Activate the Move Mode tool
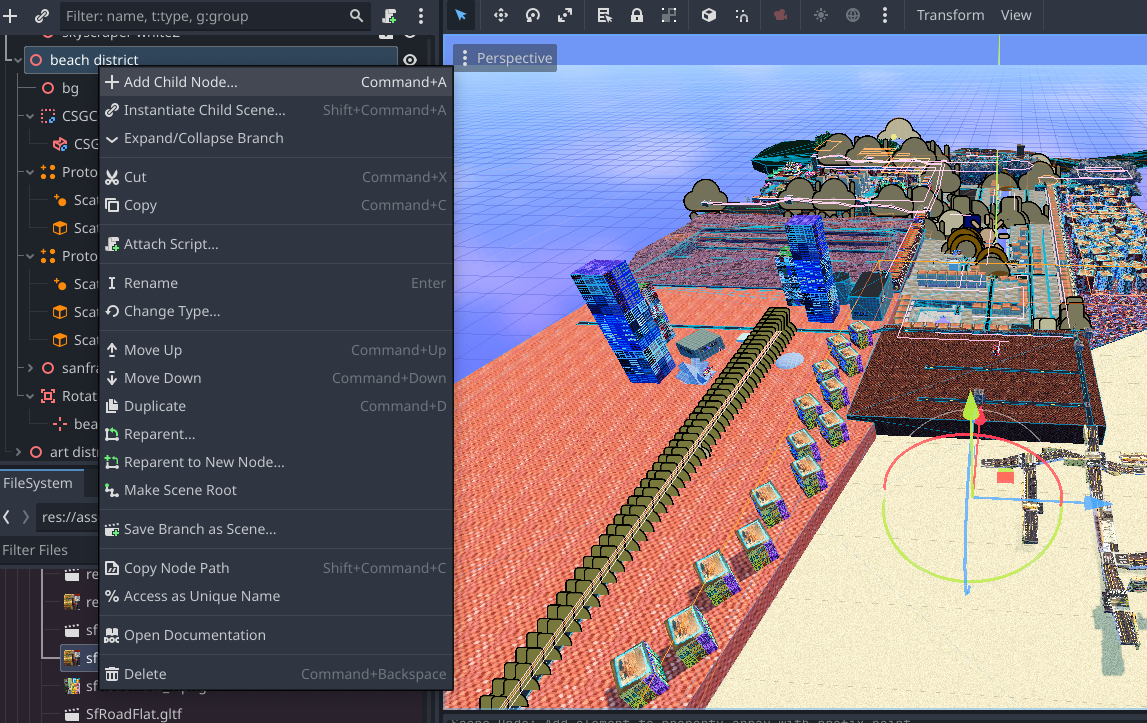The image size is (1147, 723). [501, 15]
